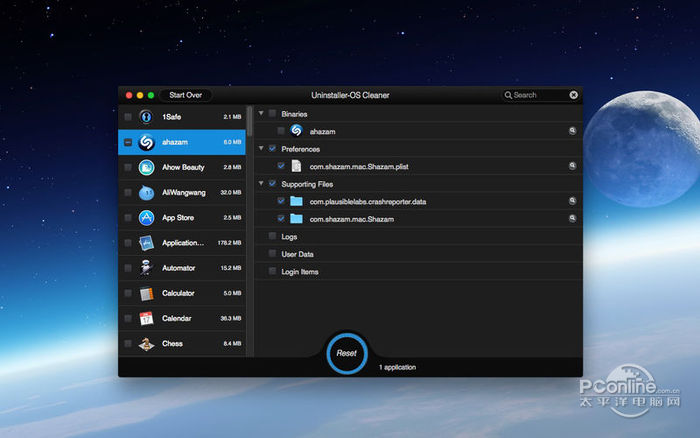Screen dimensions: 700x438
Task: Collapse the Binaries section
Action: (x=261, y=114)
